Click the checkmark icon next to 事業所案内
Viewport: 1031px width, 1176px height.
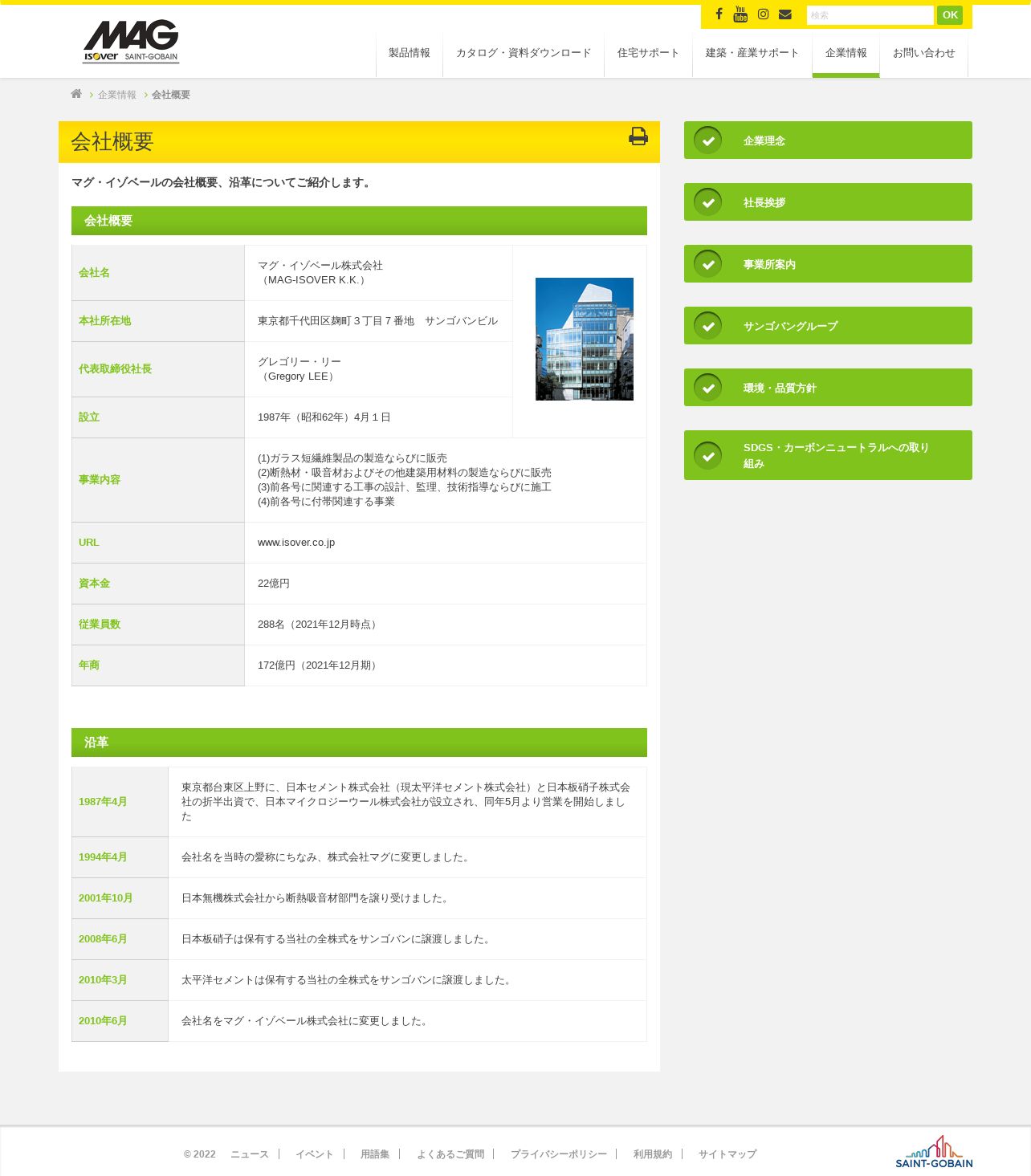point(707,264)
